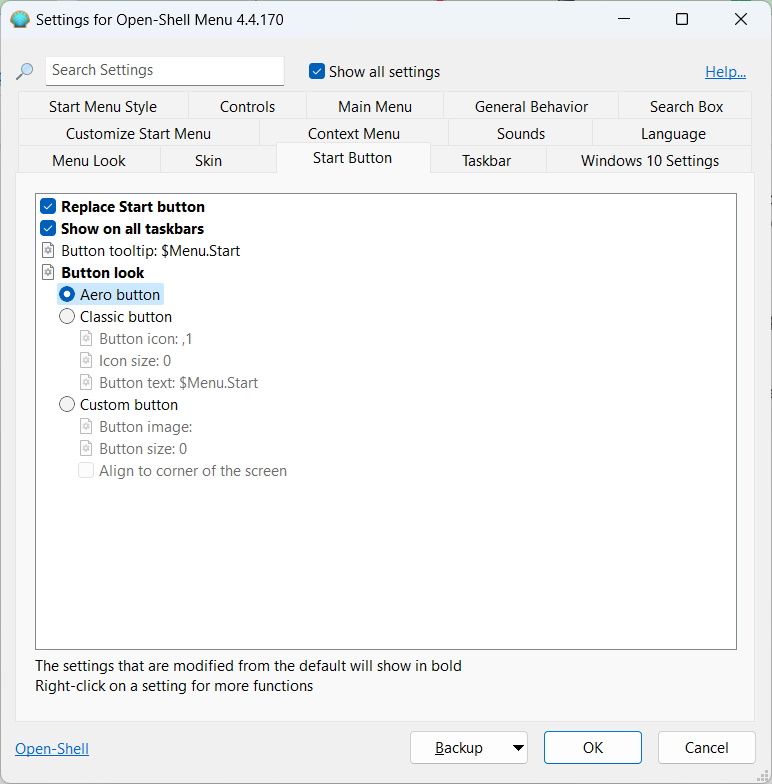772x784 pixels.
Task: Toggle Show all settings checkbox
Action: (x=317, y=72)
